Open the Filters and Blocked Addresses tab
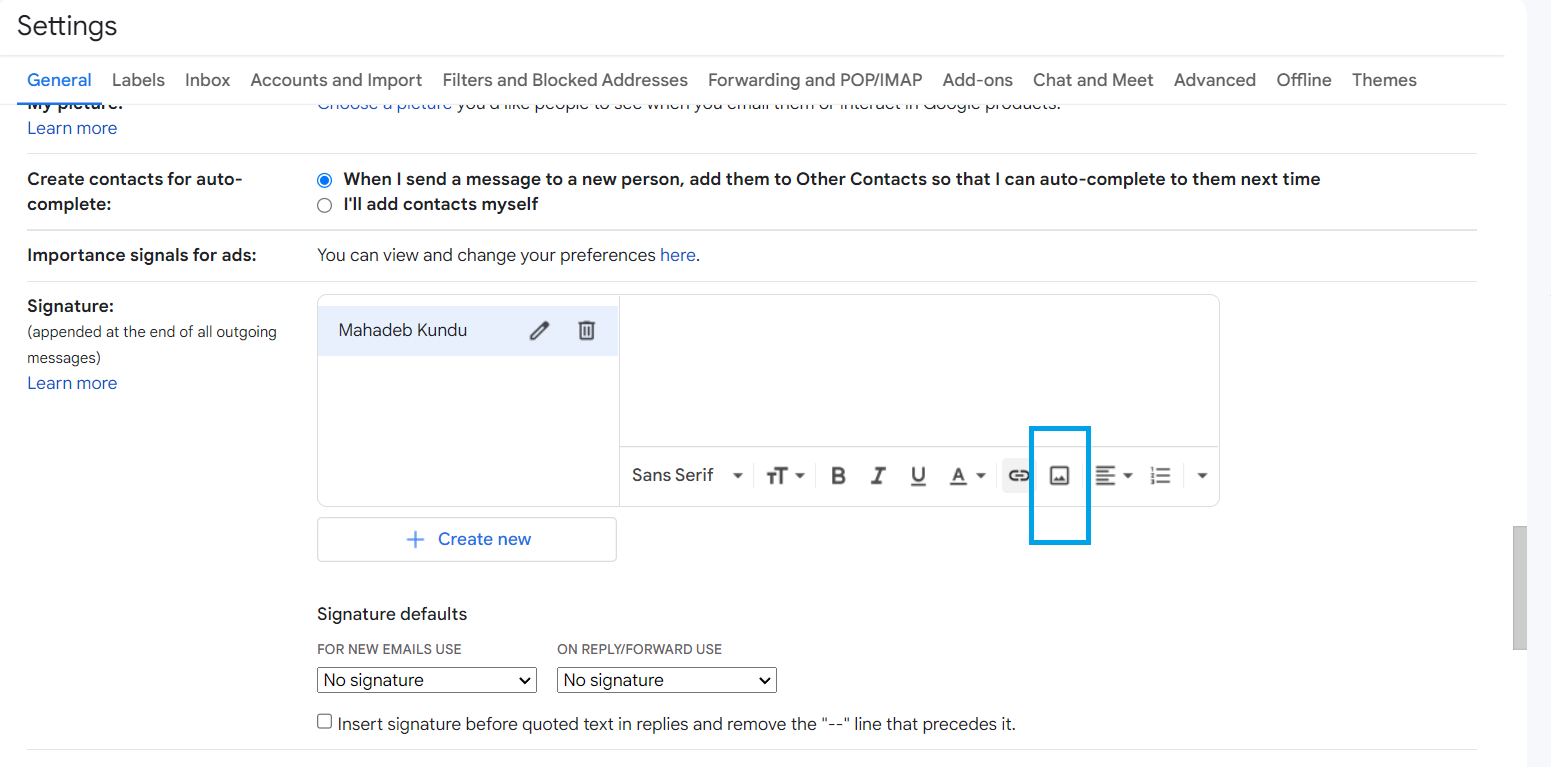This screenshot has height=767, width=1551. click(x=565, y=80)
